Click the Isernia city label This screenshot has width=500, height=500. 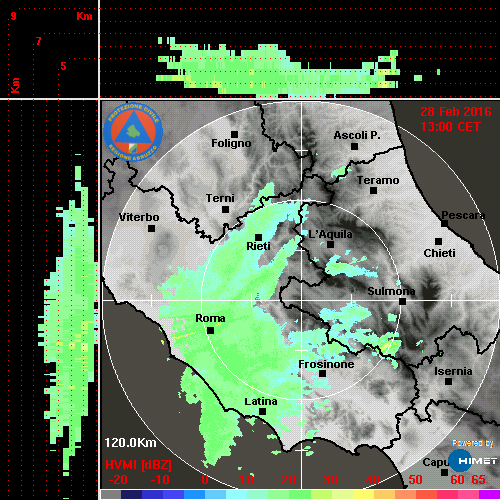[x=453, y=371]
